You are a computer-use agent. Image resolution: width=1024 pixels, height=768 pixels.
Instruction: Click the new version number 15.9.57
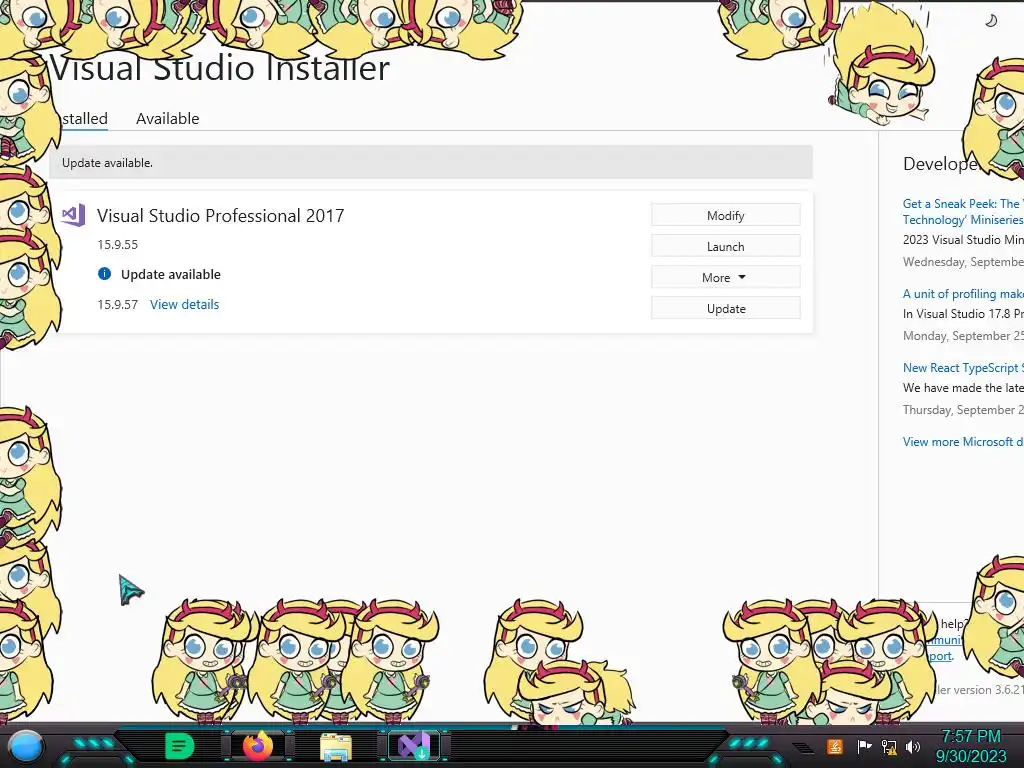(118, 304)
